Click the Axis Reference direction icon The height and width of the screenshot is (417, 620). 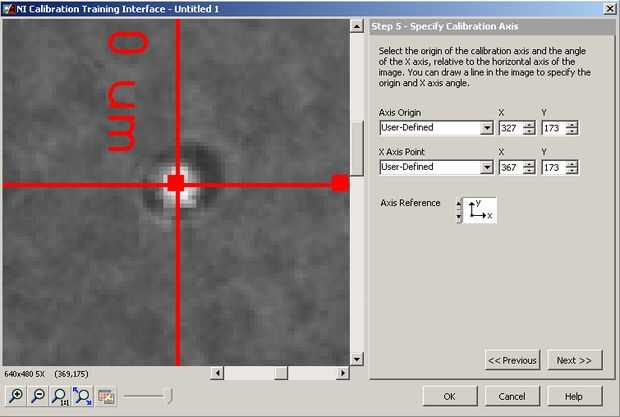[480, 210]
